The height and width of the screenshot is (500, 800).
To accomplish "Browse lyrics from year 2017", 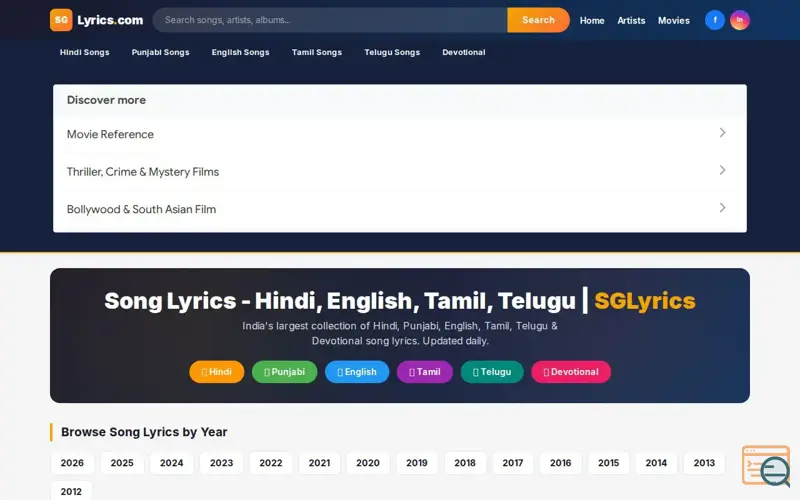I will coord(513,463).
